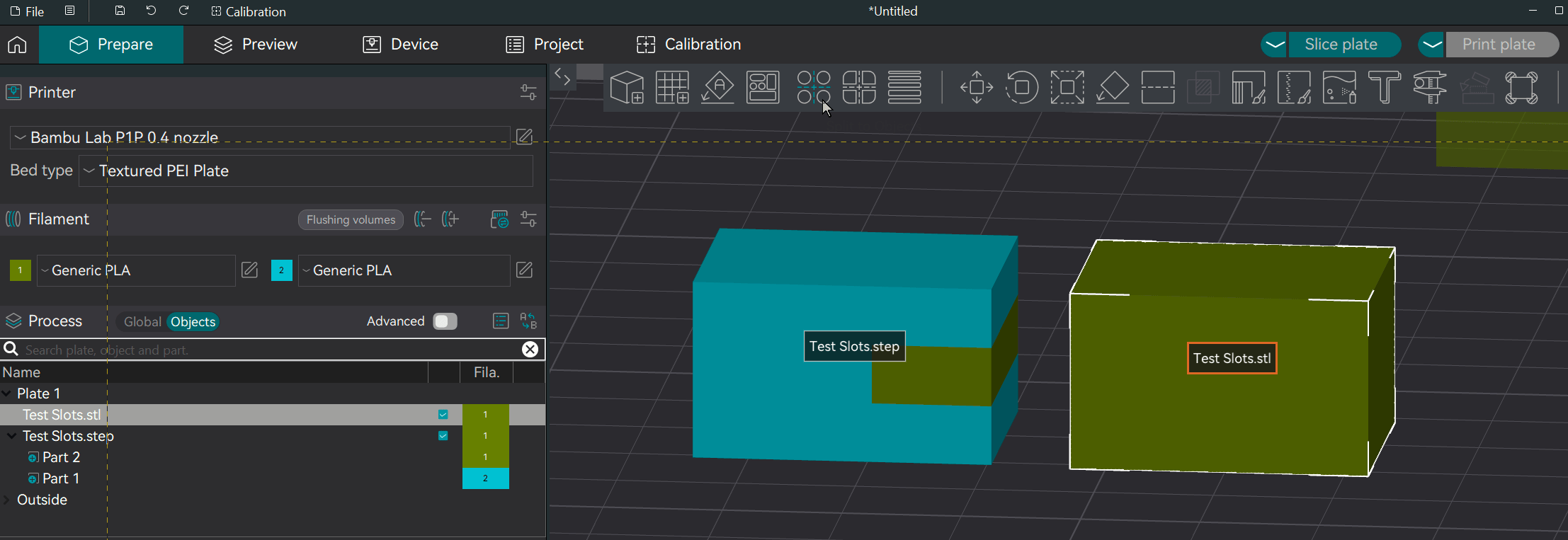Viewport: 1568px width, 540px height.
Task: Select the Rotate tool
Action: click(x=1022, y=88)
